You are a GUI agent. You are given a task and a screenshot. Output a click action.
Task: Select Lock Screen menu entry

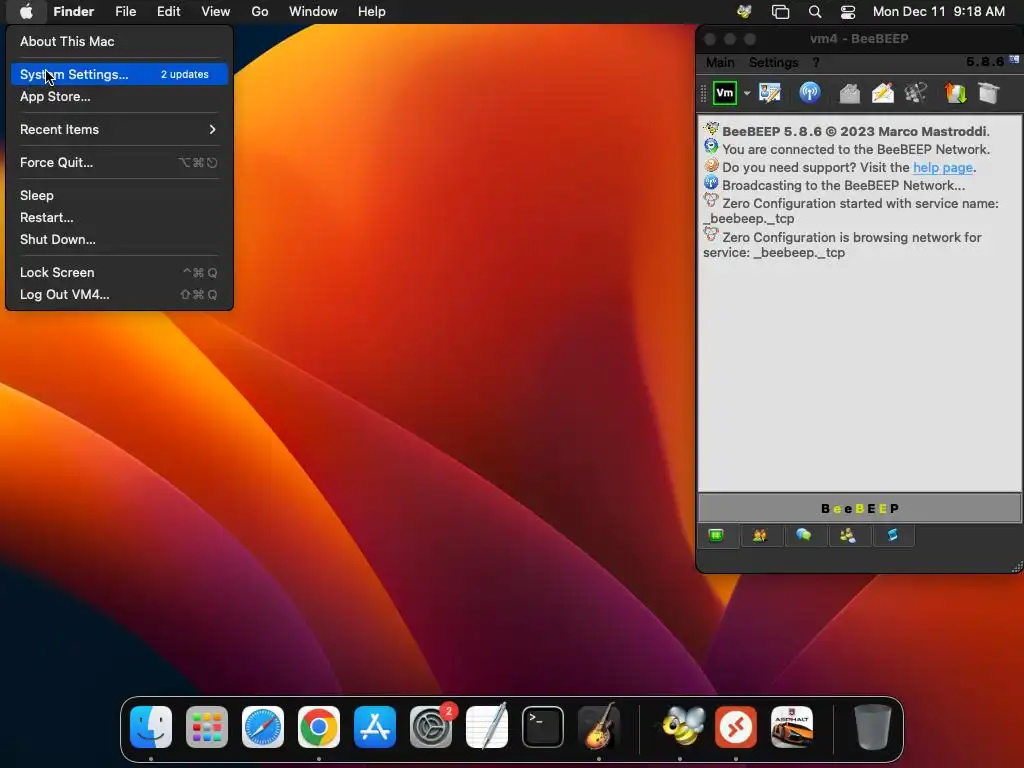(120, 272)
